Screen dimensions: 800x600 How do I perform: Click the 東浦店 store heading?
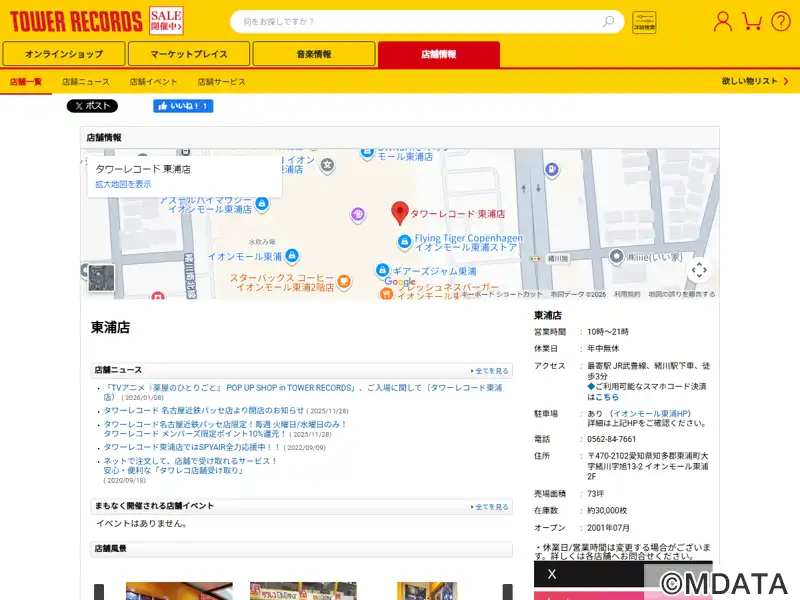(x=110, y=327)
